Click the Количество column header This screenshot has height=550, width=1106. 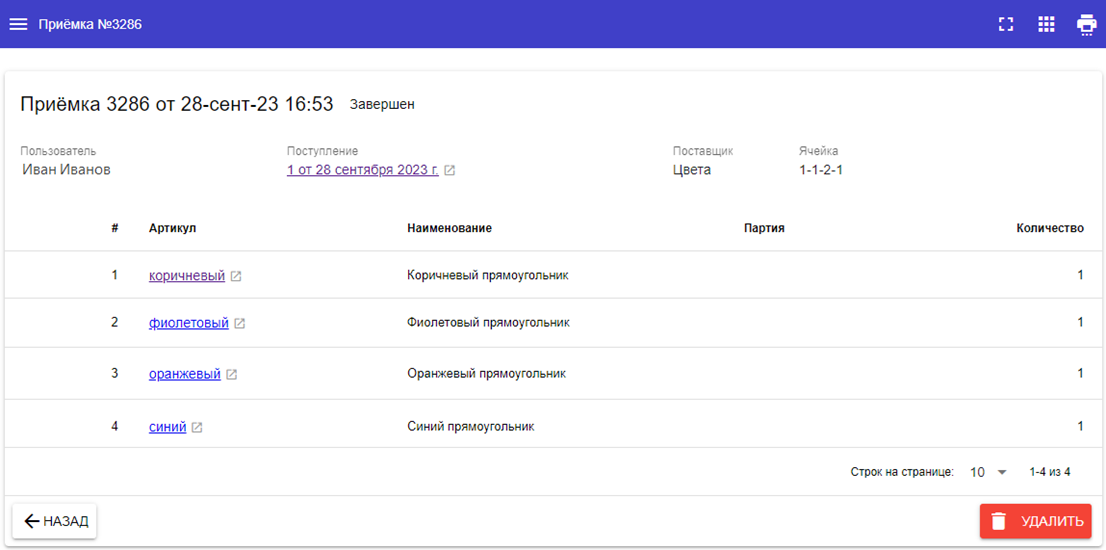pyautogui.click(x=1049, y=228)
